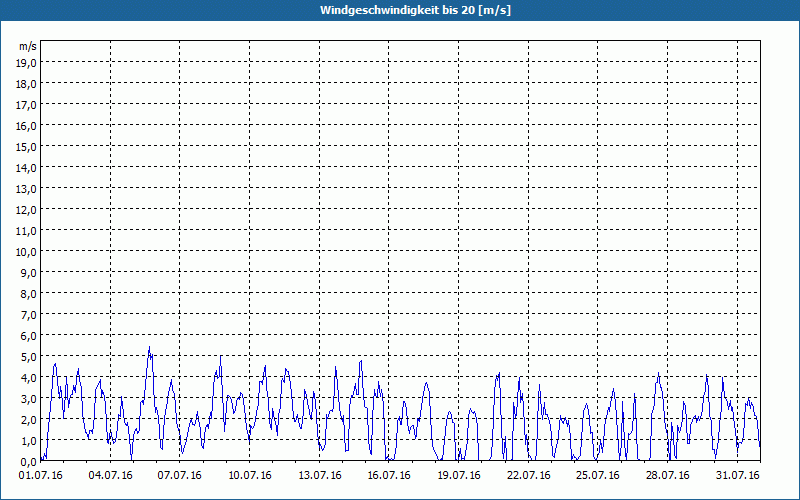The width and height of the screenshot is (800, 500).
Task: Click the 04.07.16 date label
Action: (110, 476)
